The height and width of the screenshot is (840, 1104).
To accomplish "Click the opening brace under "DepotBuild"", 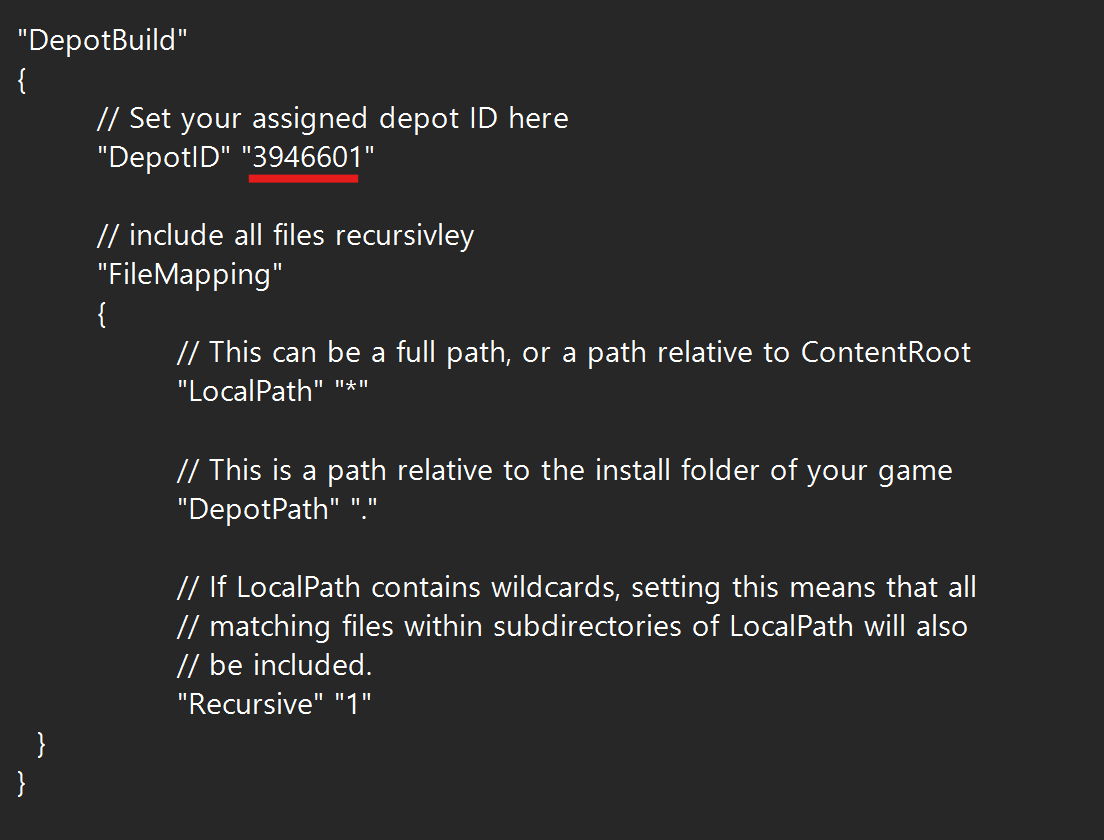I will 22,80.
